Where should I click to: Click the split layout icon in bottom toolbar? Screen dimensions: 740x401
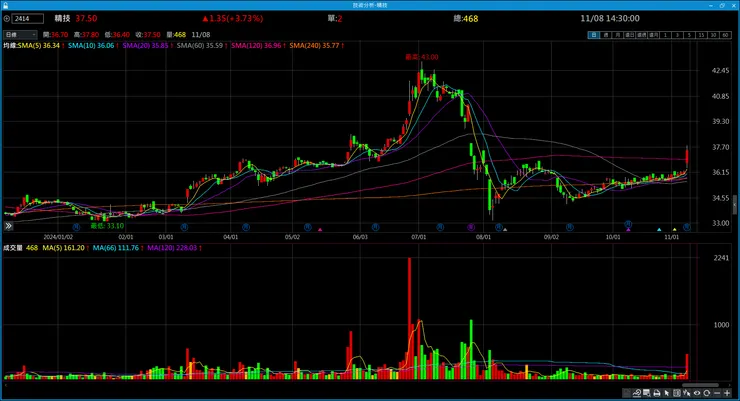[x=677, y=393]
